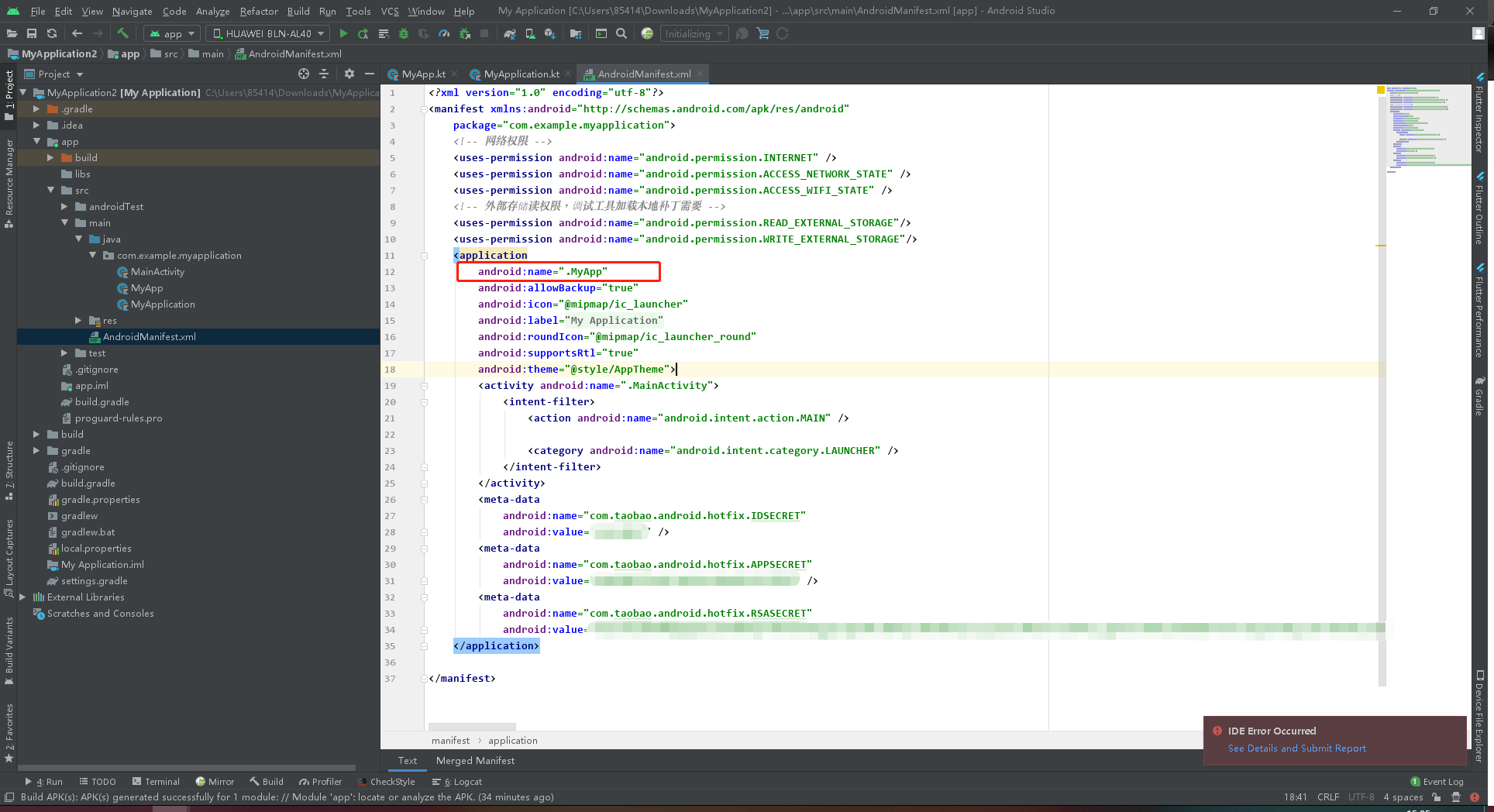
Task: Open the Refactor menu
Action: click(258, 11)
